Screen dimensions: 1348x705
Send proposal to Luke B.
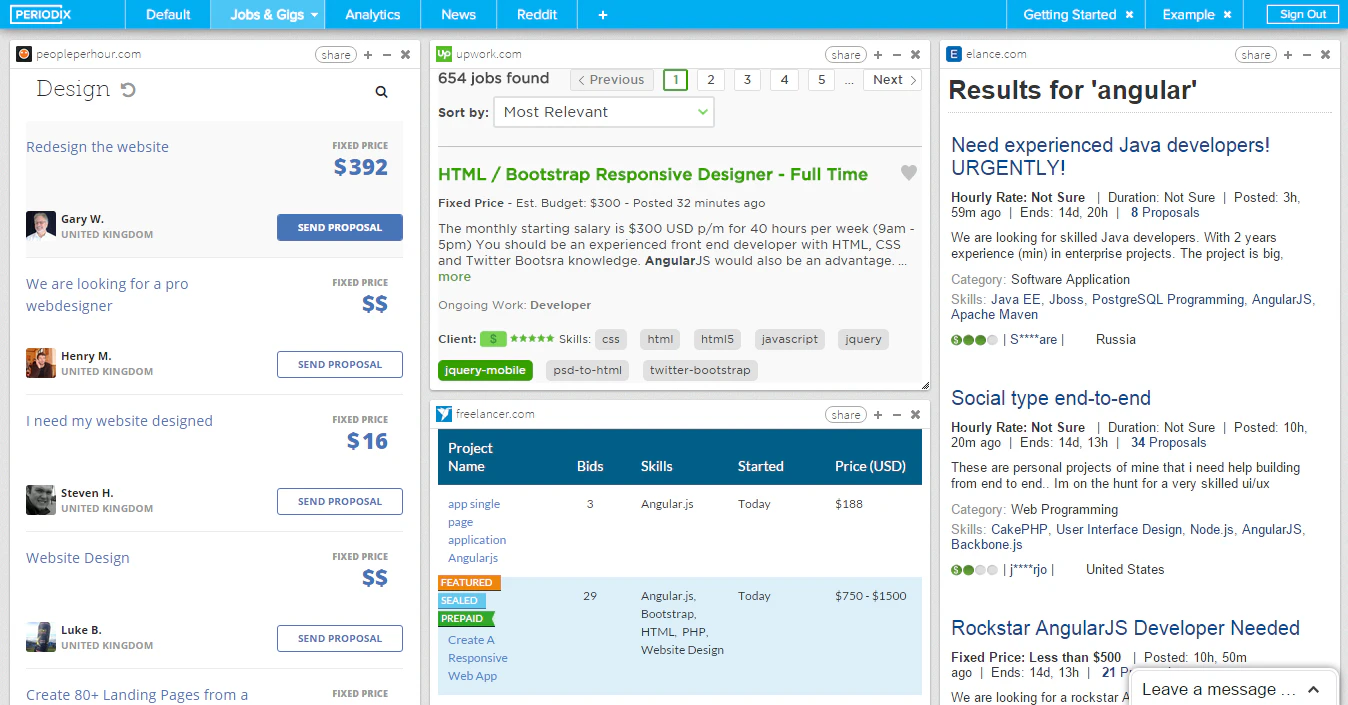point(340,638)
